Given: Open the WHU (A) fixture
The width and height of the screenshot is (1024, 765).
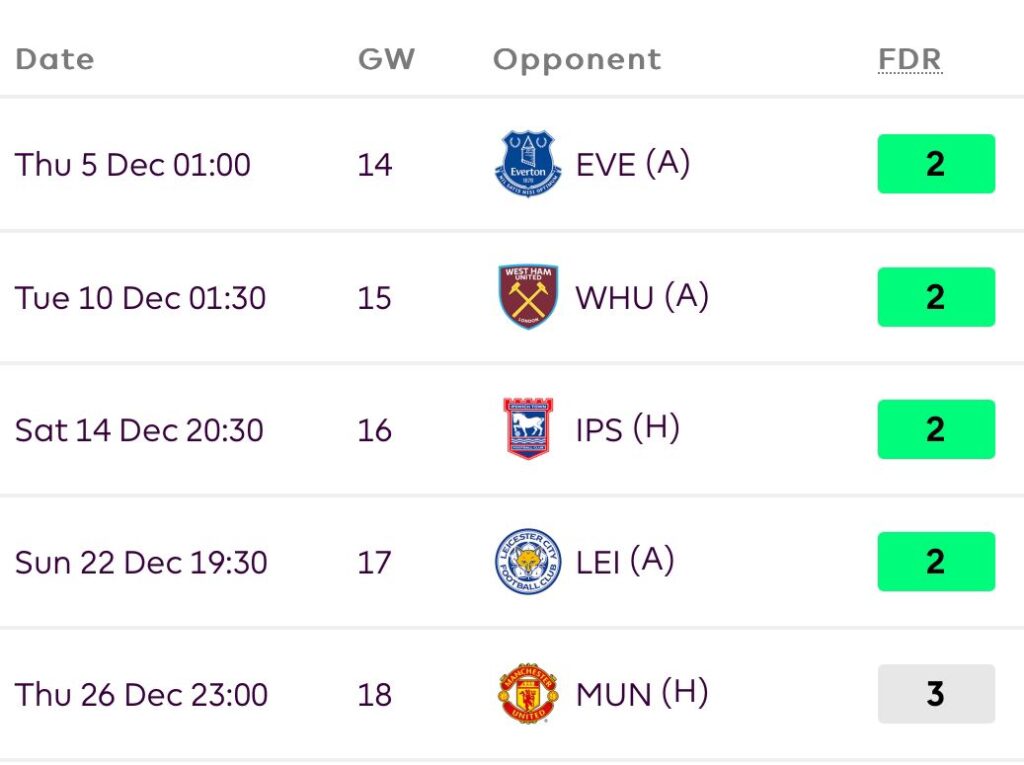Looking at the screenshot, I should pyautogui.click(x=641, y=297).
